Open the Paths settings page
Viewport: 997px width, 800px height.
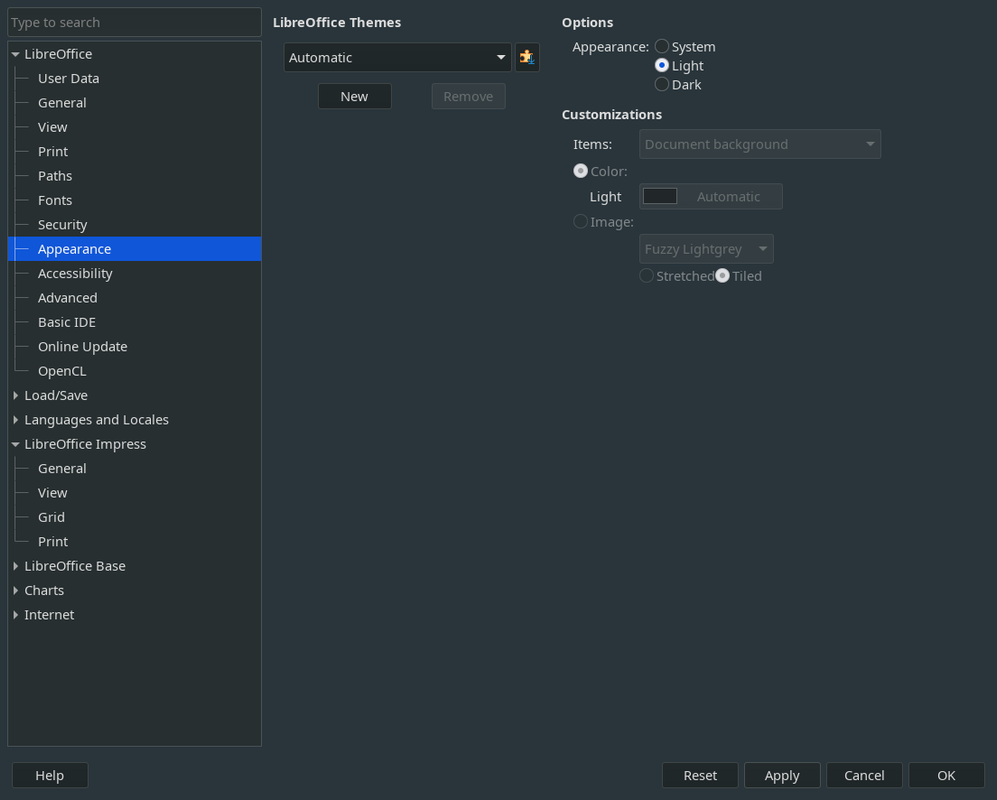click(x=55, y=176)
